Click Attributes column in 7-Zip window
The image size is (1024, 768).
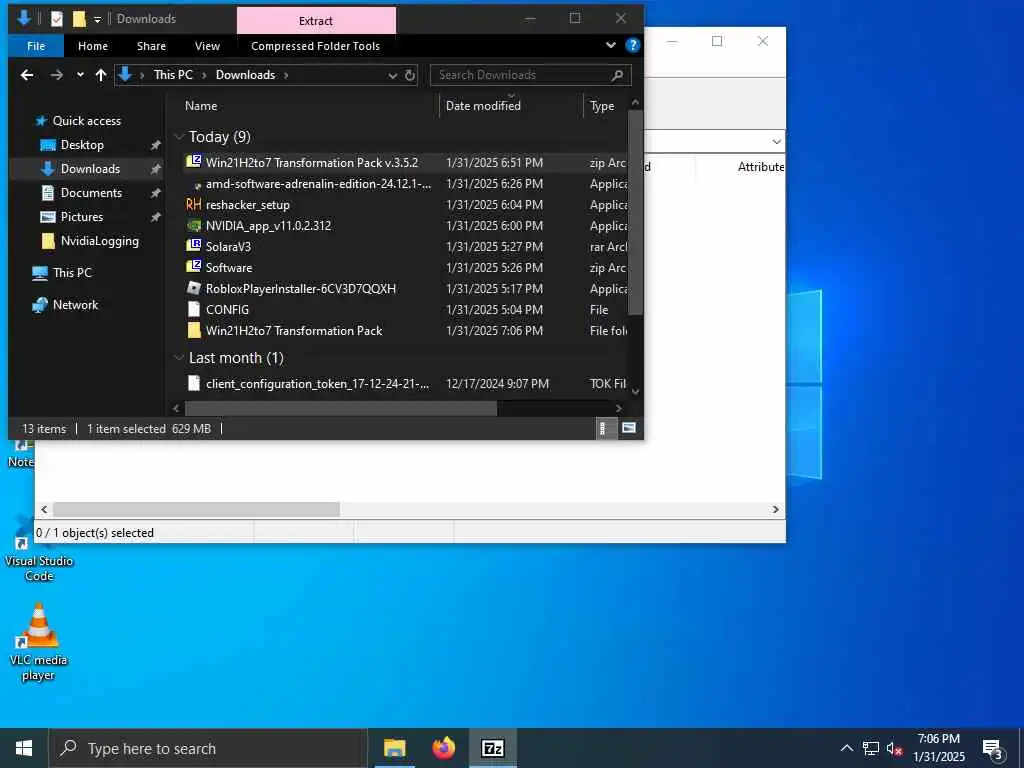761,167
